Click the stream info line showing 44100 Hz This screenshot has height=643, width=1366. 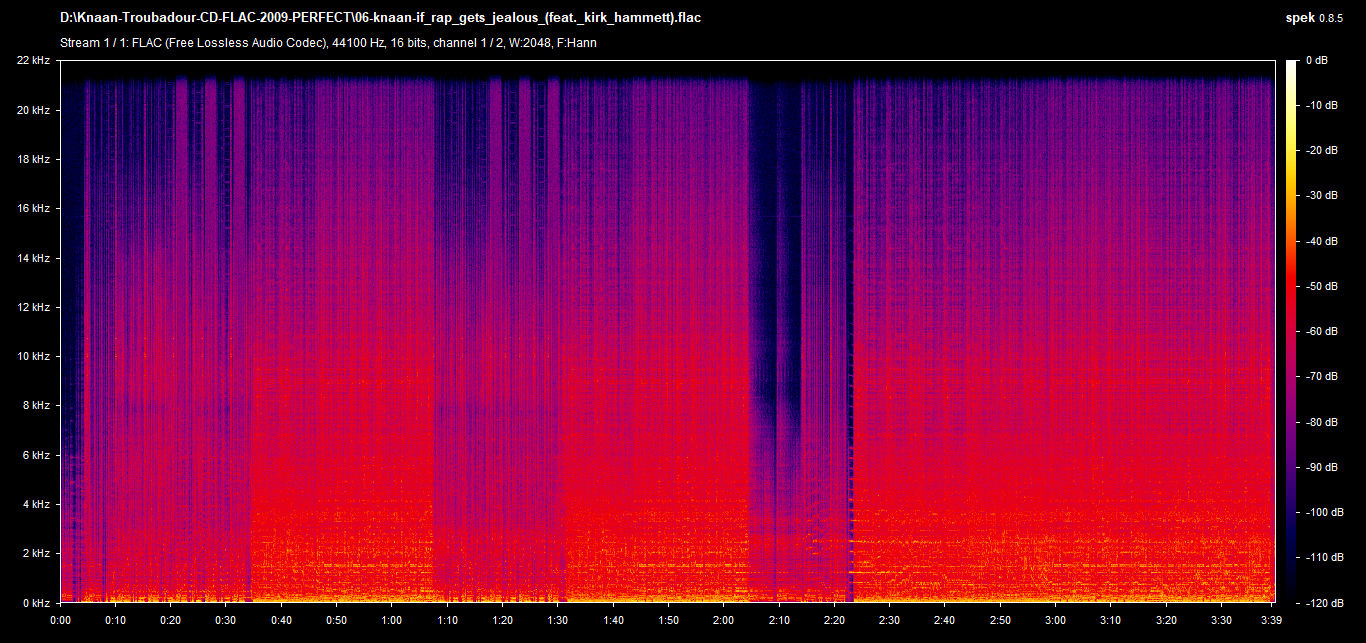[x=329, y=43]
